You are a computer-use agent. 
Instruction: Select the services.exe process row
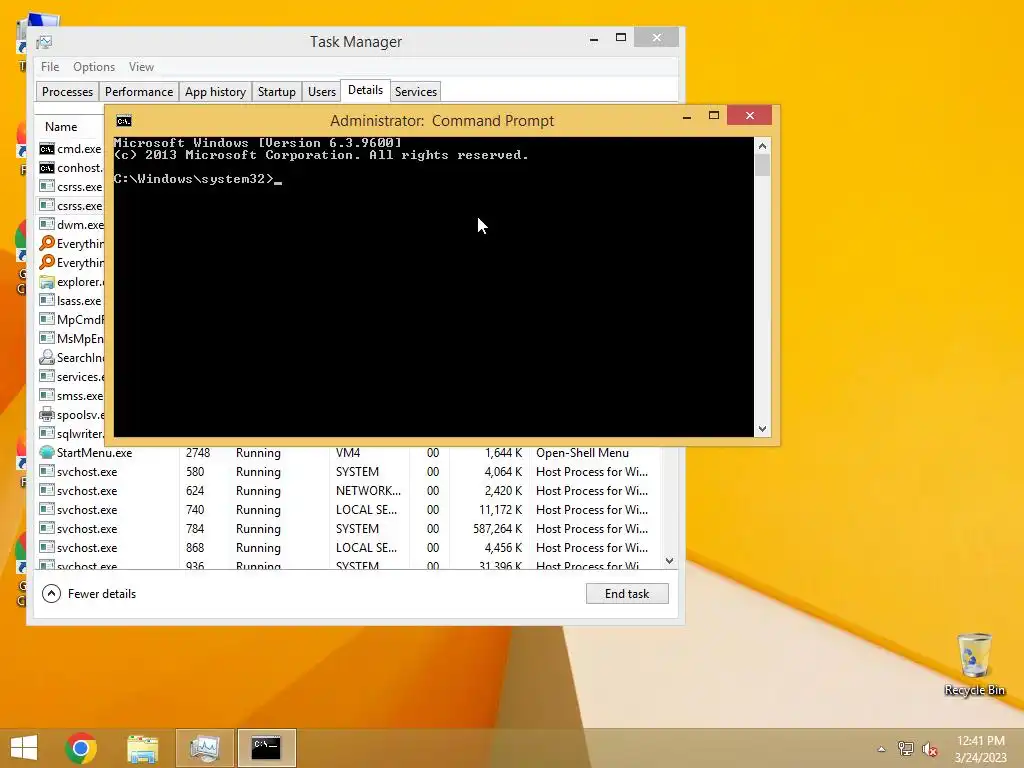click(71, 377)
